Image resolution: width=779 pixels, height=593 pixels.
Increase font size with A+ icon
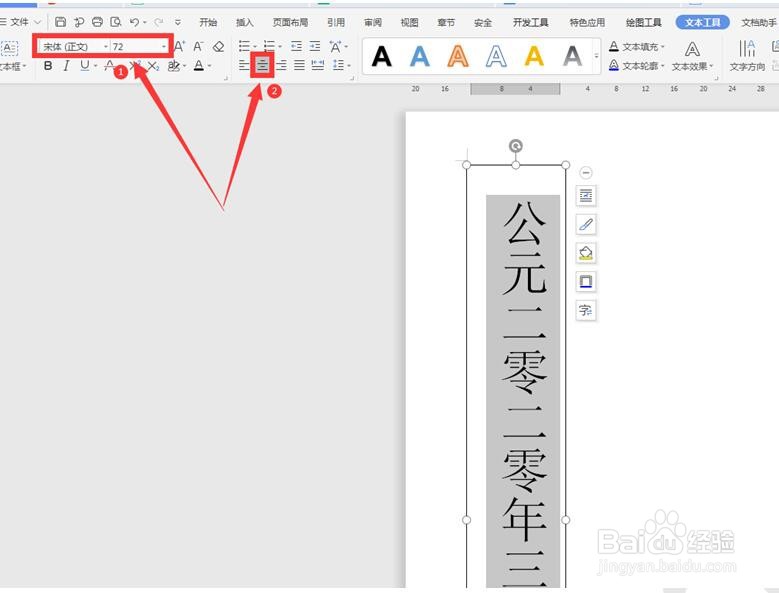[179, 47]
